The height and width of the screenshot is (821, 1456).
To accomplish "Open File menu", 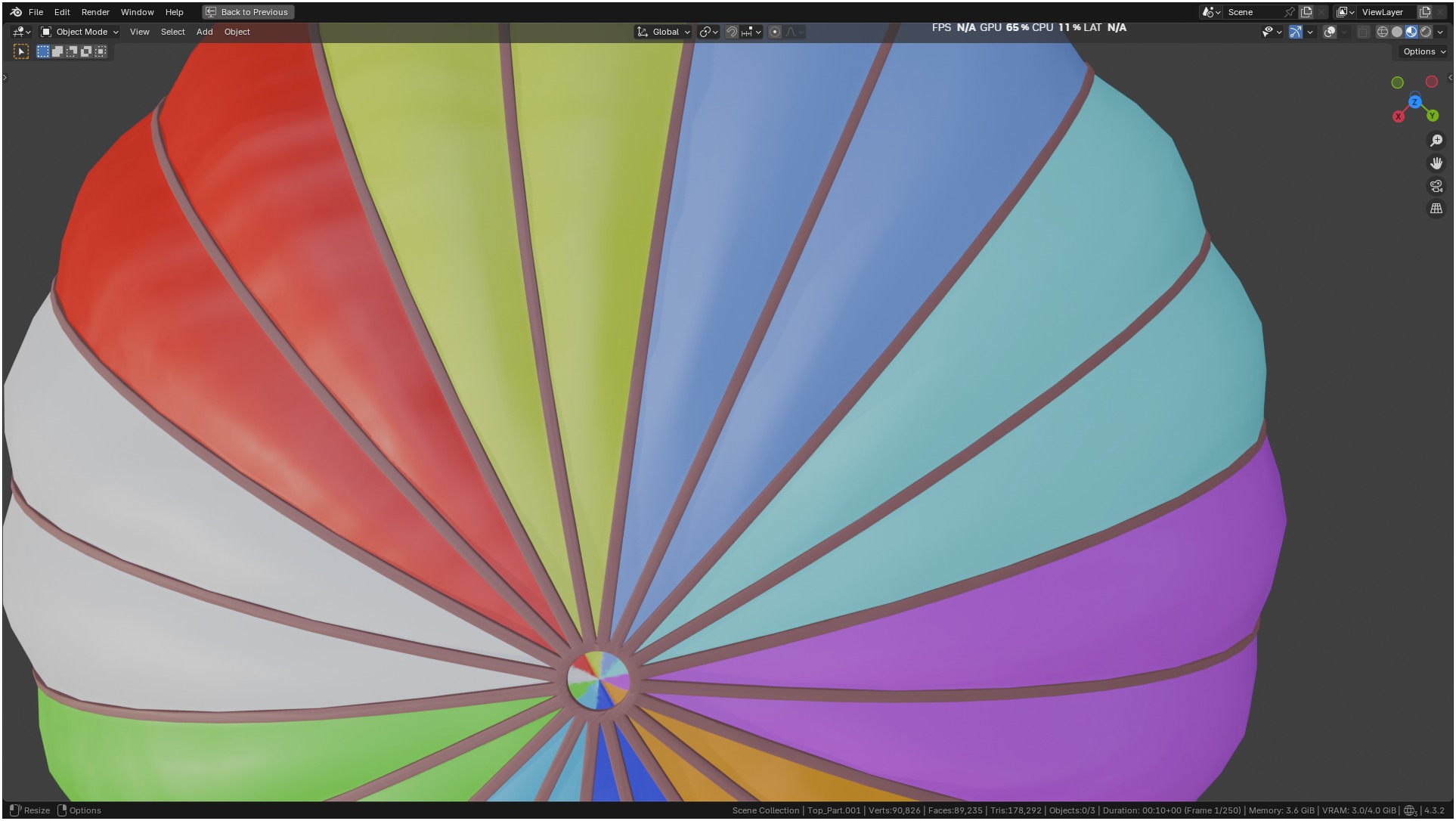I will [x=36, y=12].
